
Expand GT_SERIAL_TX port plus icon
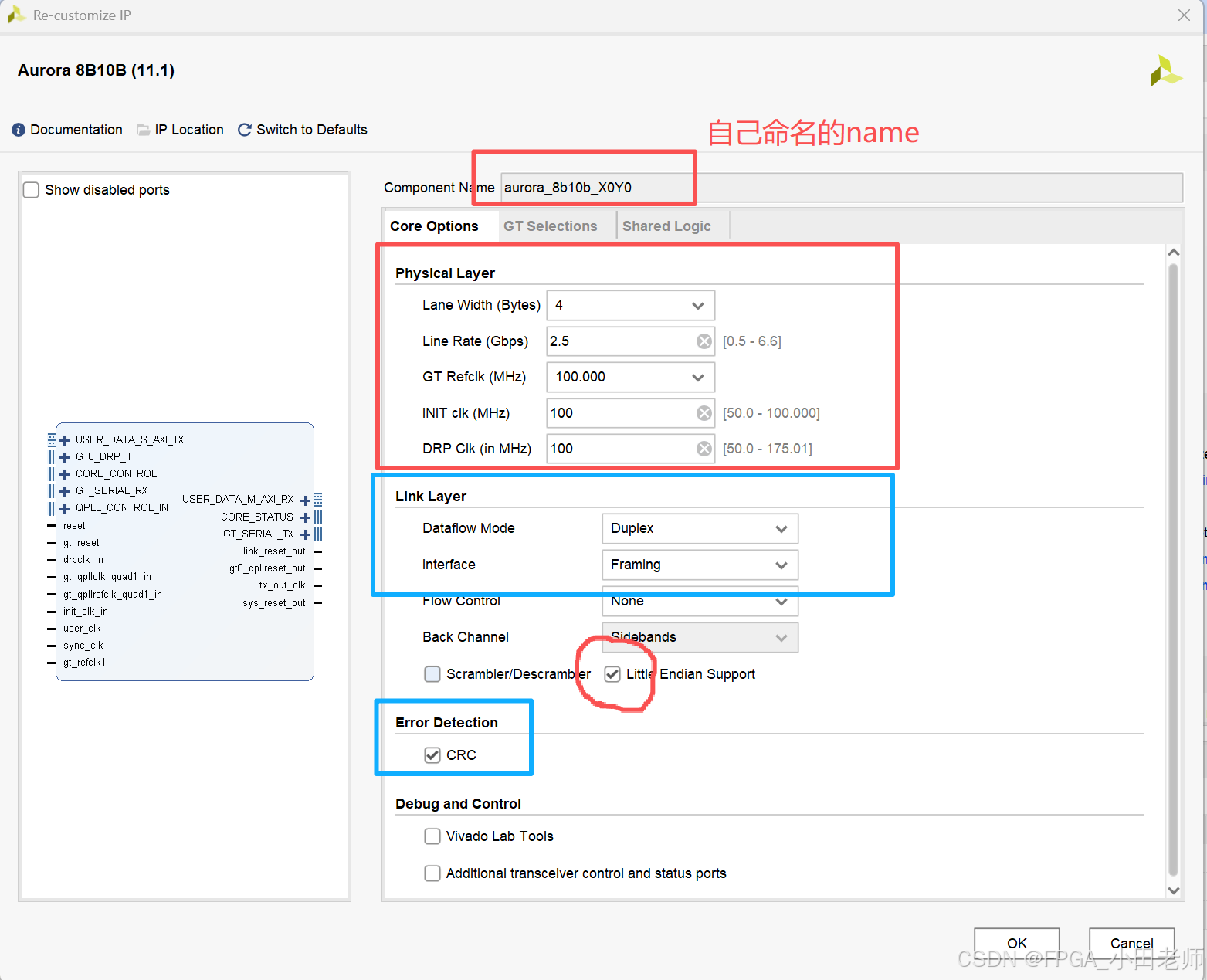(305, 534)
